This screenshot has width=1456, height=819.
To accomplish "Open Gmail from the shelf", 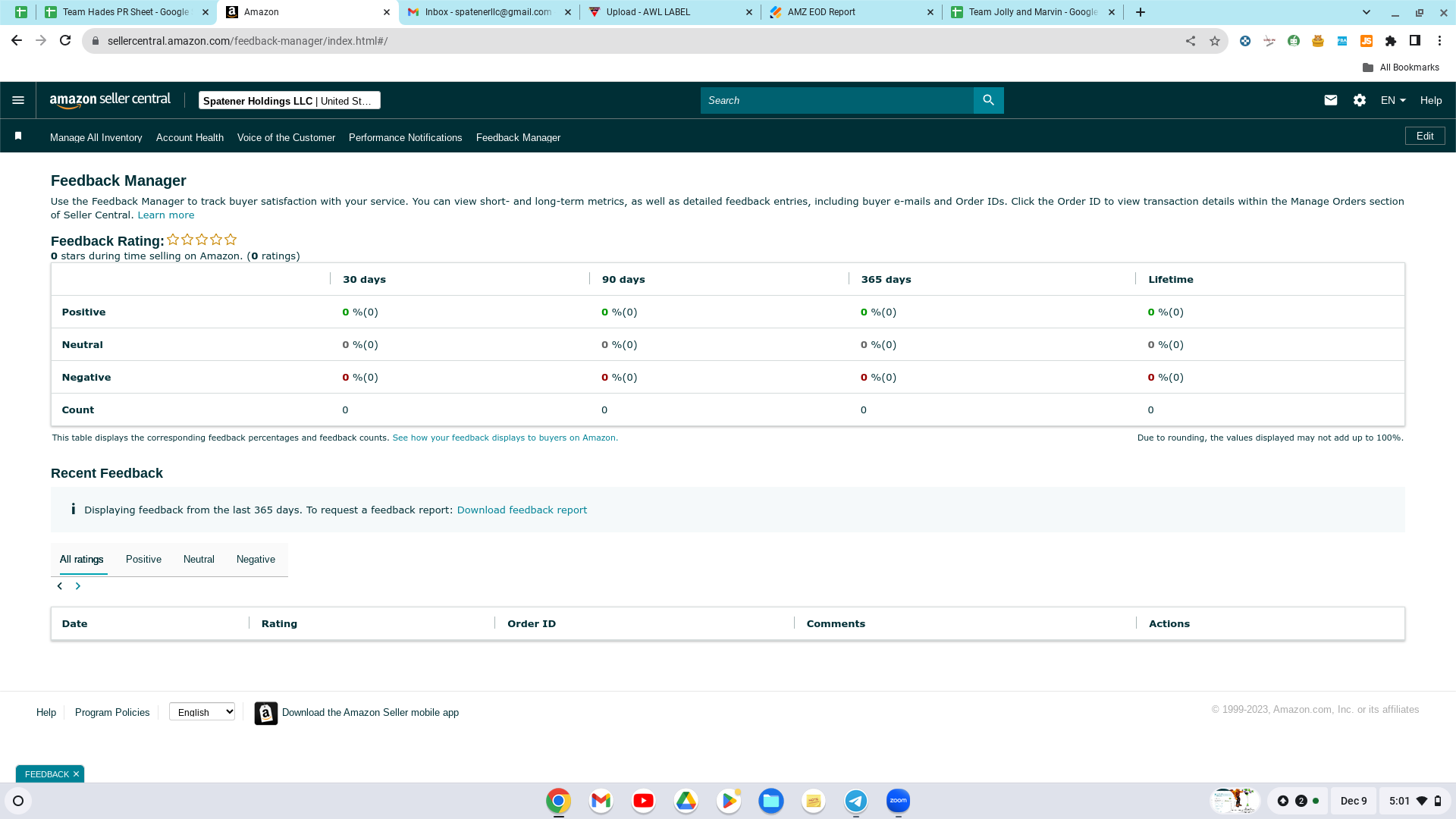I will [601, 801].
